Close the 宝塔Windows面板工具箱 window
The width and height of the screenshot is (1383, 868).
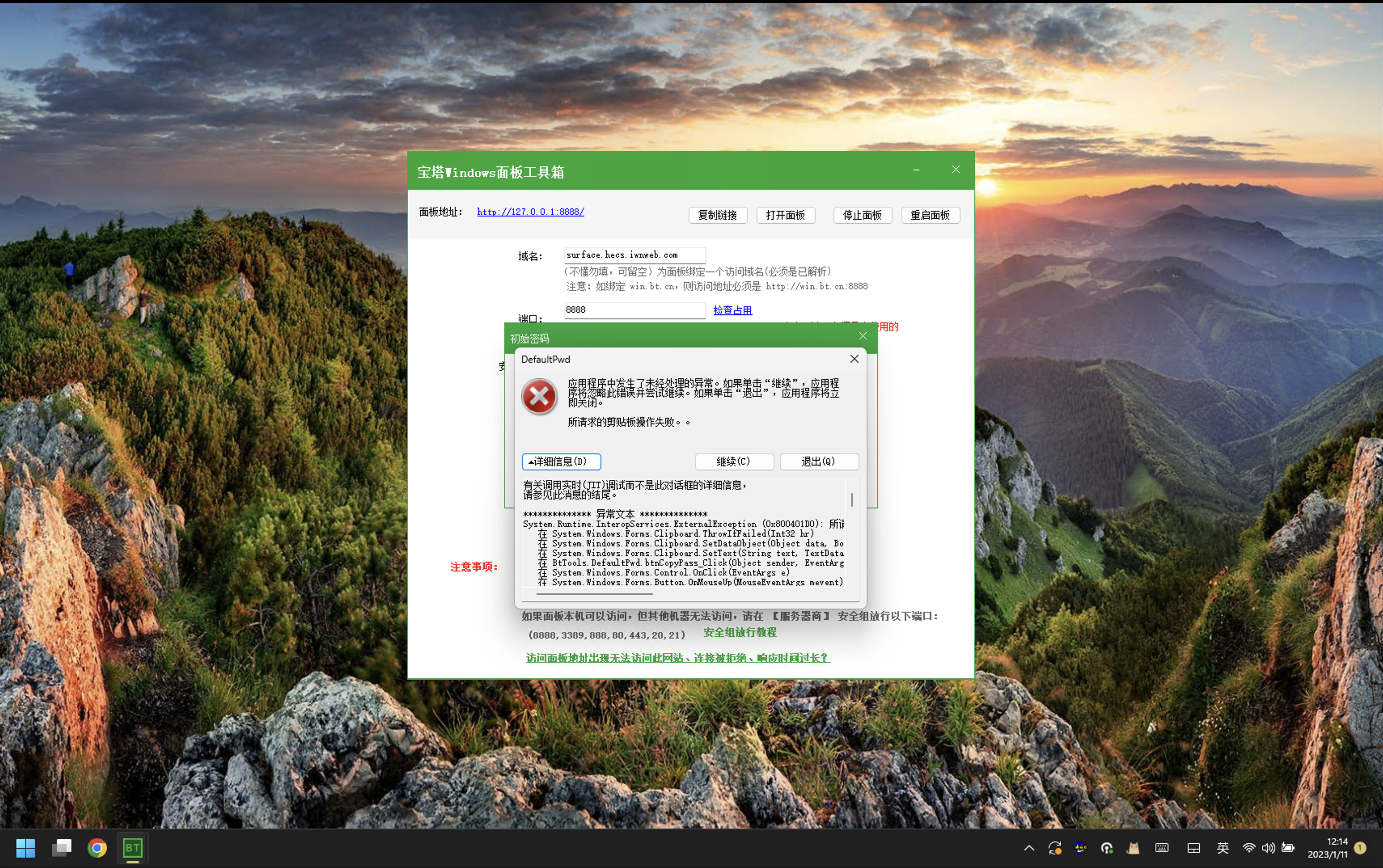pos(956,169)
